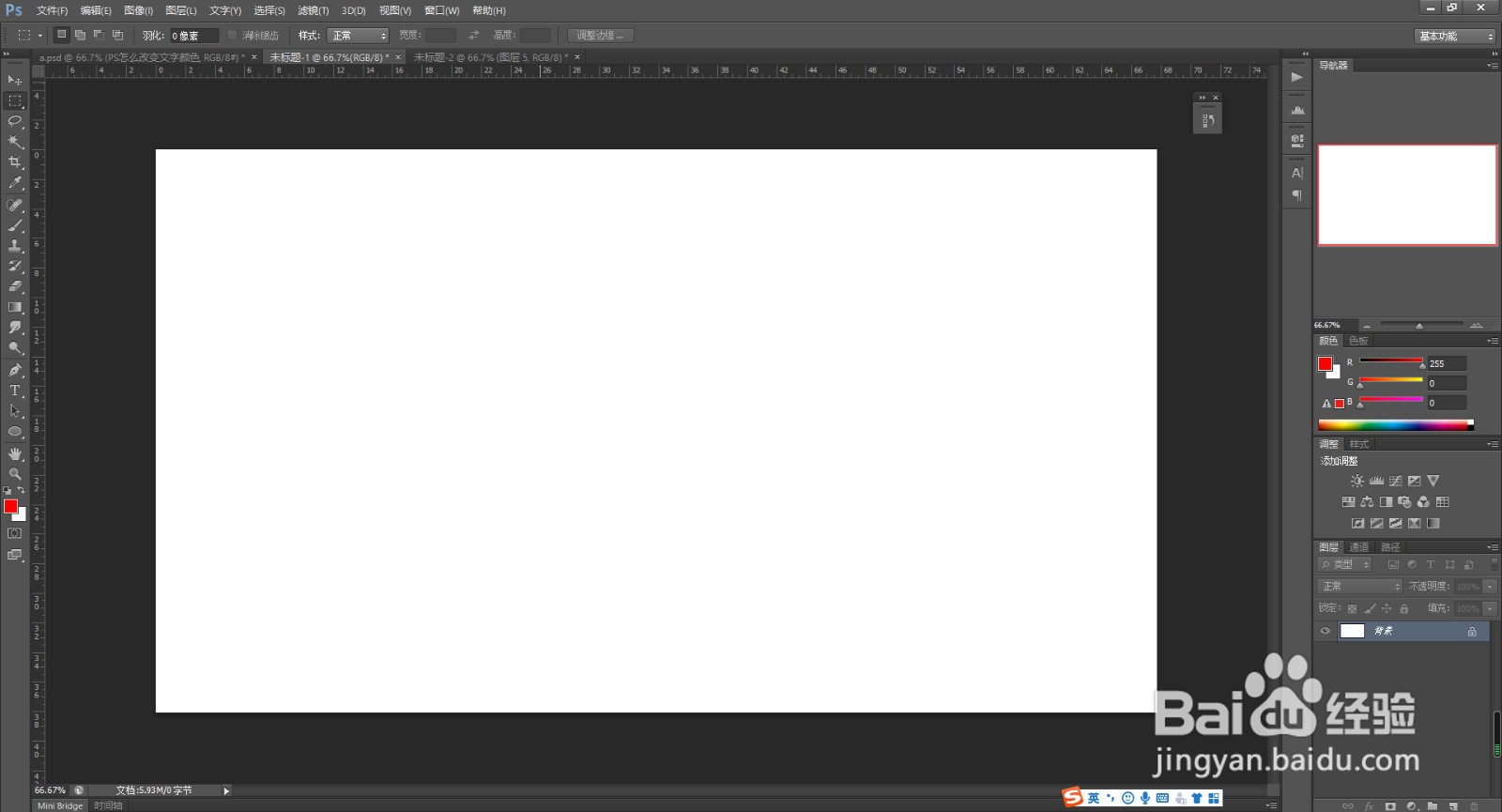Click the 调整边缘 refine edge button
Screen dimensions: 1502x812
[x=600, y=36]
